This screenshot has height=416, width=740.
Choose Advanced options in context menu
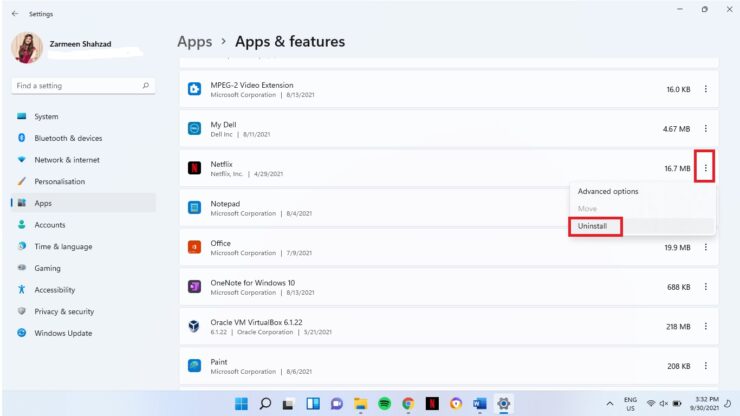coord(642,191)
